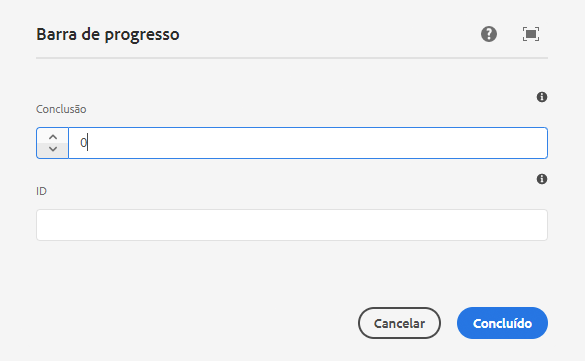Step up the completion percentage chevron
585x361 pixels.
coord(53,136)
